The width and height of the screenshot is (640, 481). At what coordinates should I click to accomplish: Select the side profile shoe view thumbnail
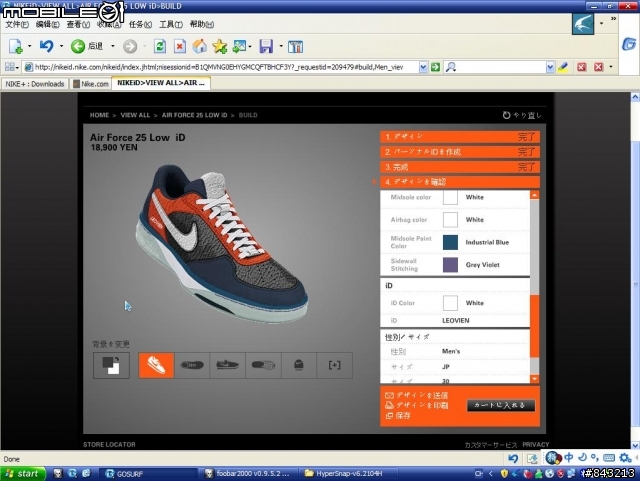pyautogui.click(x=227, y=365)
